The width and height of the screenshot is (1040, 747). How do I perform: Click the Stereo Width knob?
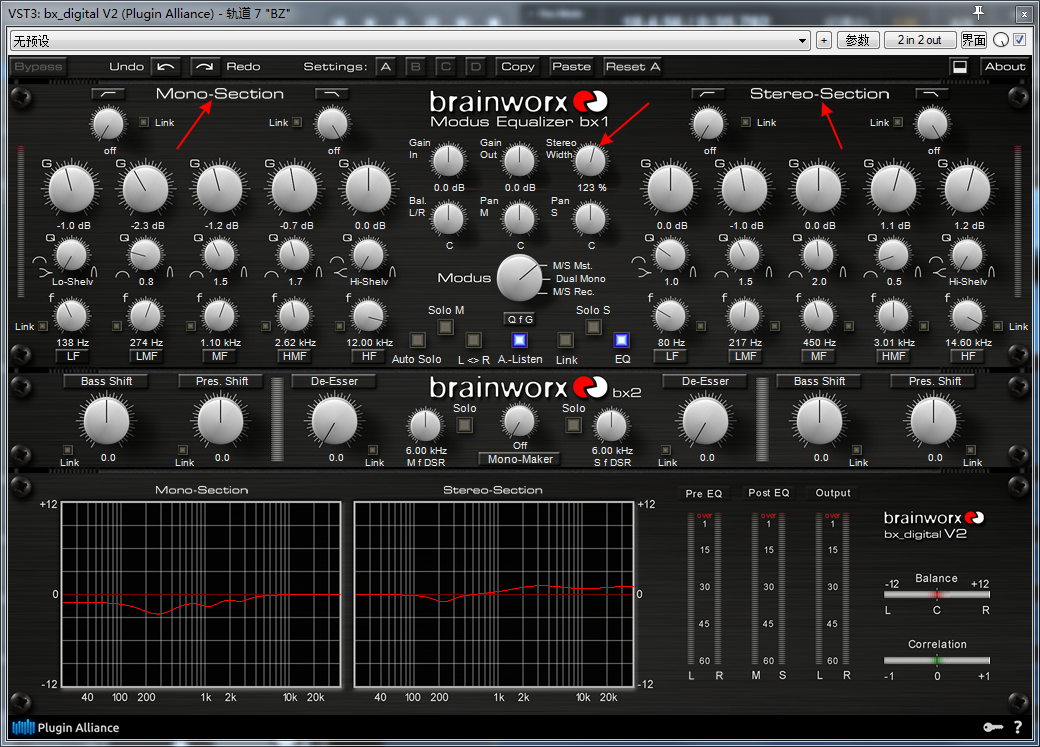590,161
